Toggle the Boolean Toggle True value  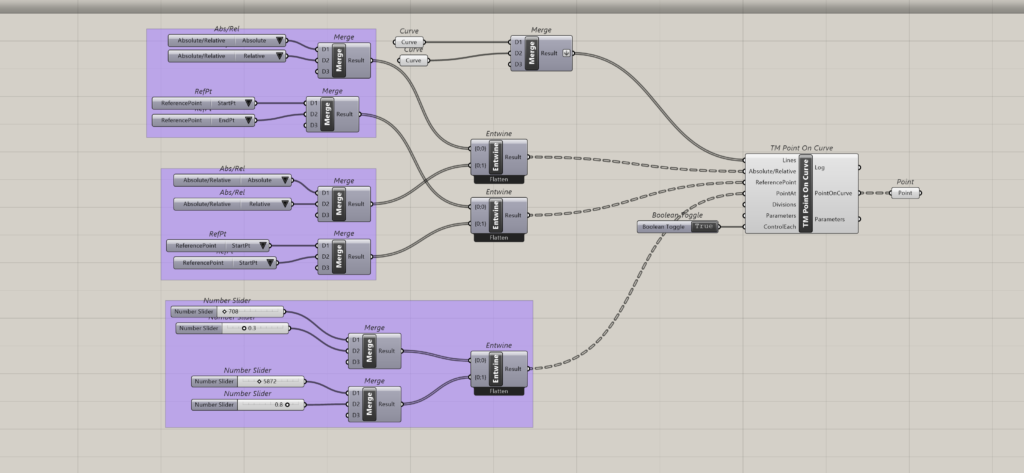point(705,227)
